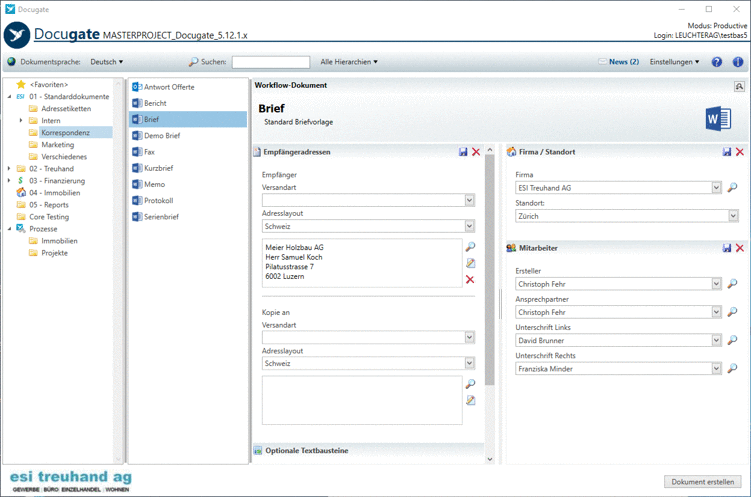Click the Favoriten star icon
The width and height of the screenshot is (751, 497).
point(21,84)
